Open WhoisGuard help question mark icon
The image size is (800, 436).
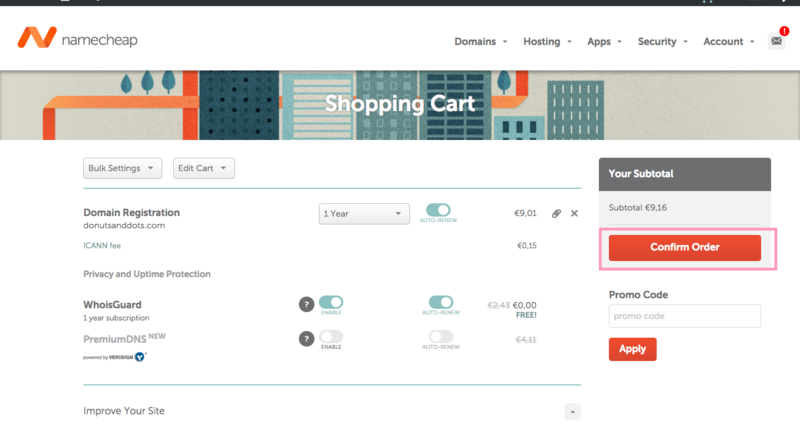306,304
